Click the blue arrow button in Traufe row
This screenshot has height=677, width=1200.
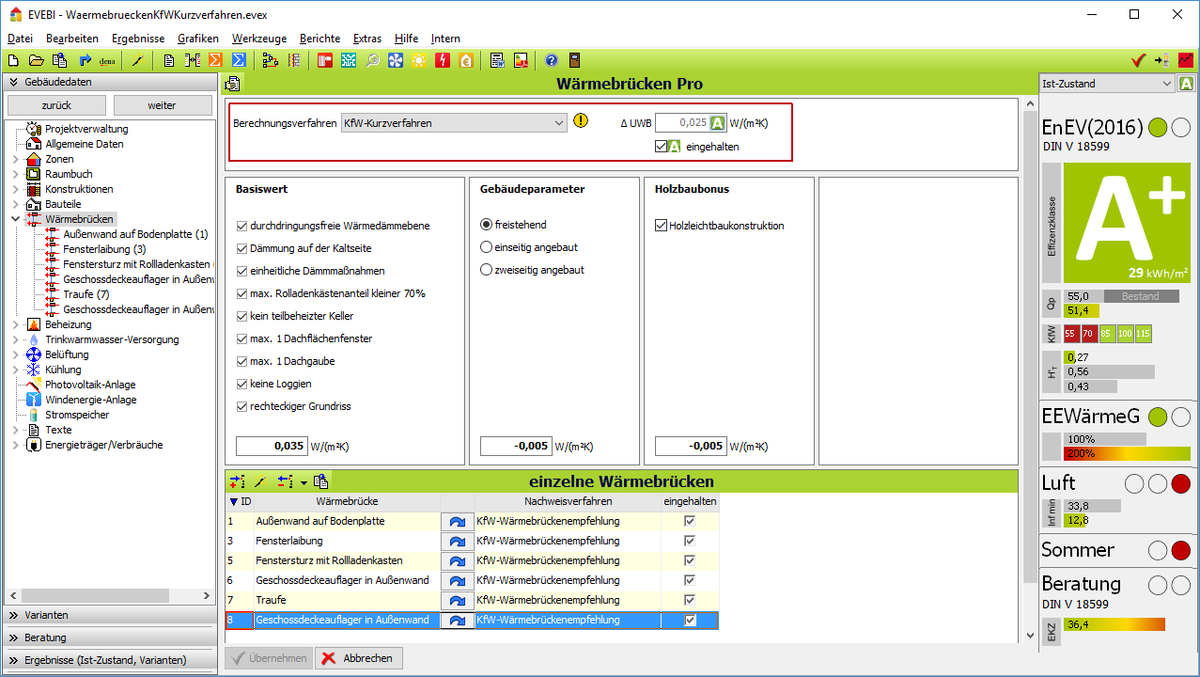458,600
